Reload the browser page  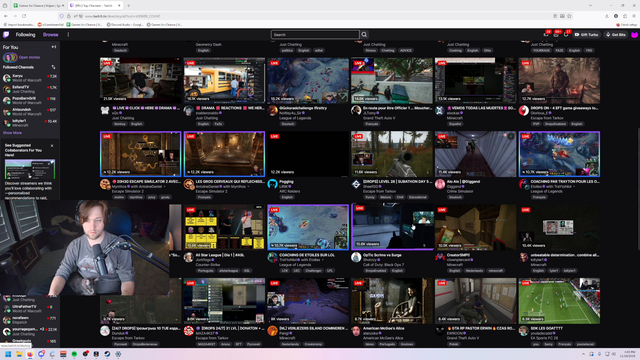pyautogui.click(x=24, y=16)
